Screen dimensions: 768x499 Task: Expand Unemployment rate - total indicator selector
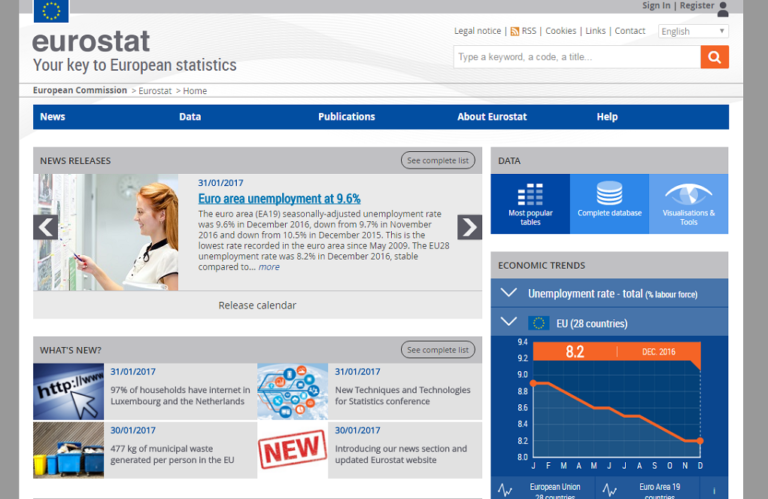(x=509, y=293)
